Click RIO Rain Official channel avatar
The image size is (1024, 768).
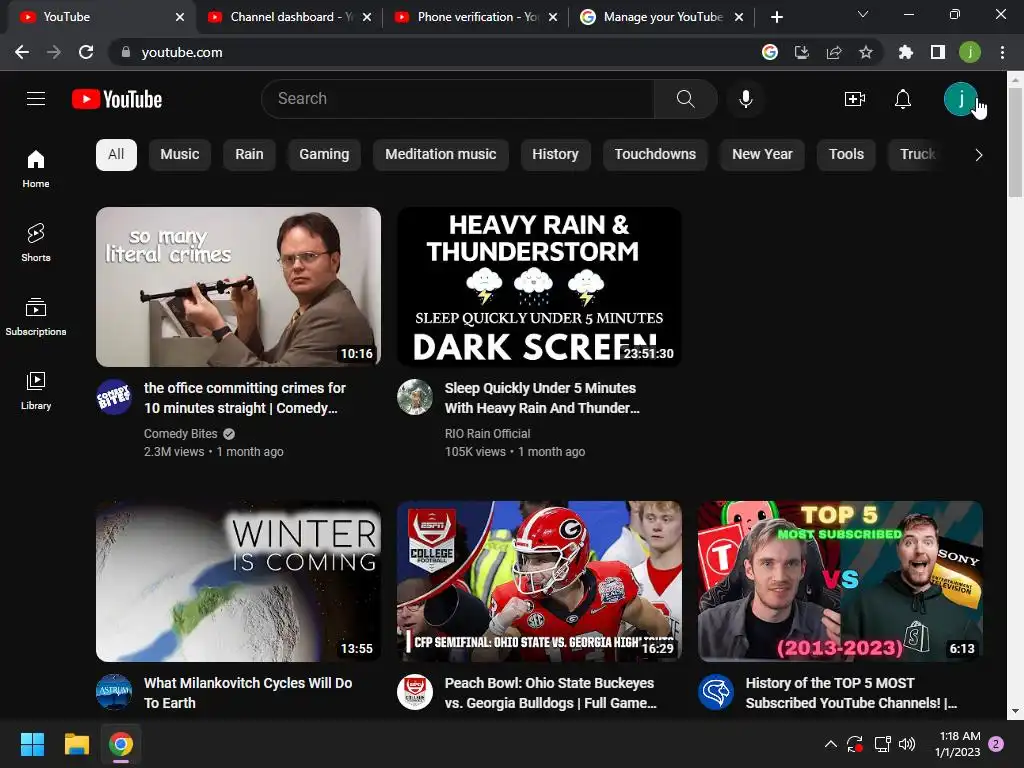point(415,396)
